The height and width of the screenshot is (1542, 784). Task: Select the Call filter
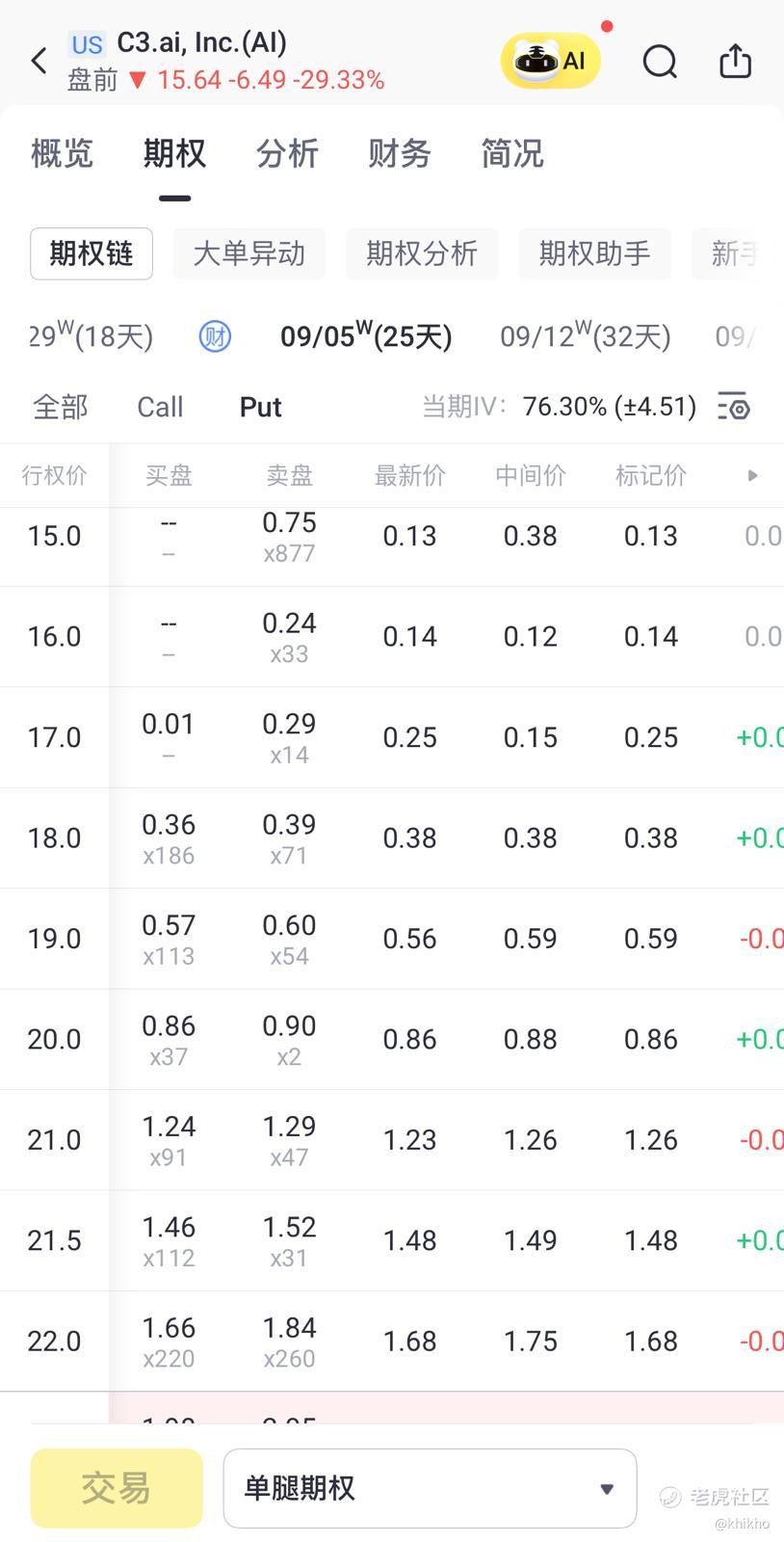pos(160,407)
